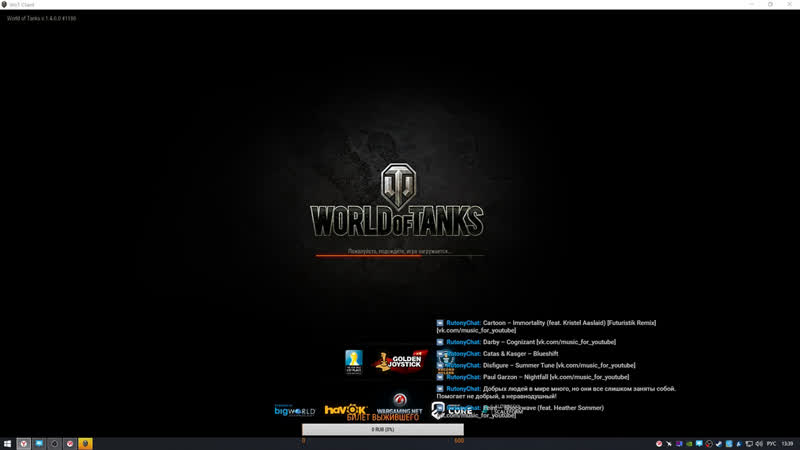Image resolution: width=800 pixels, height=450 pixels.
Task: Click the WoT Client window title
Action: pos(21,5)
